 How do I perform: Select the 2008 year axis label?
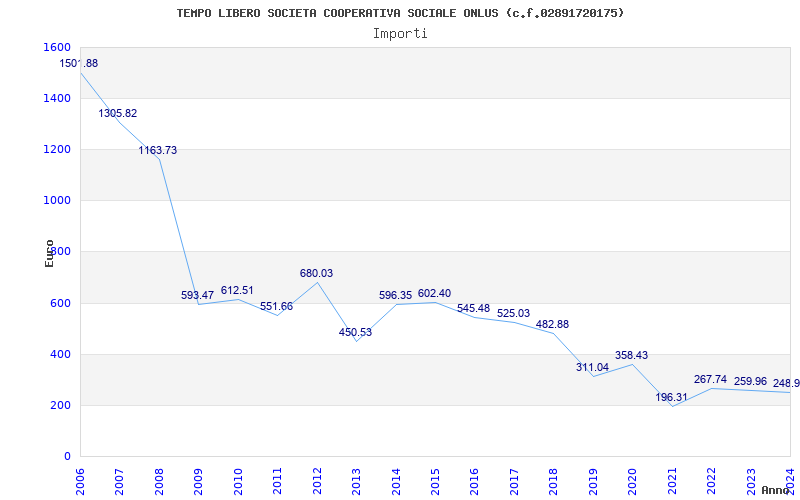pyautogui.click(x=159, y=483)
